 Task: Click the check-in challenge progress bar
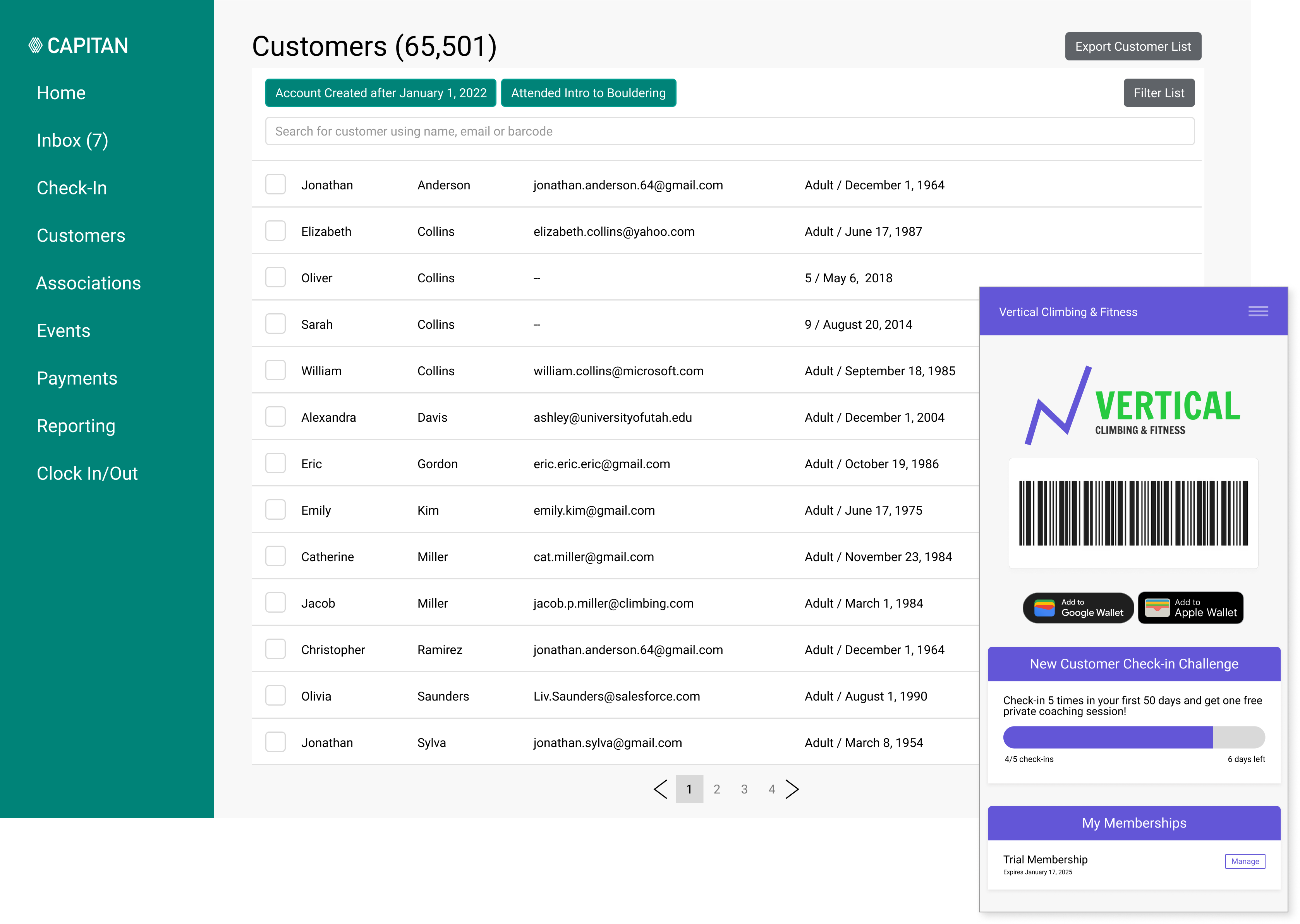[1133, 737]
